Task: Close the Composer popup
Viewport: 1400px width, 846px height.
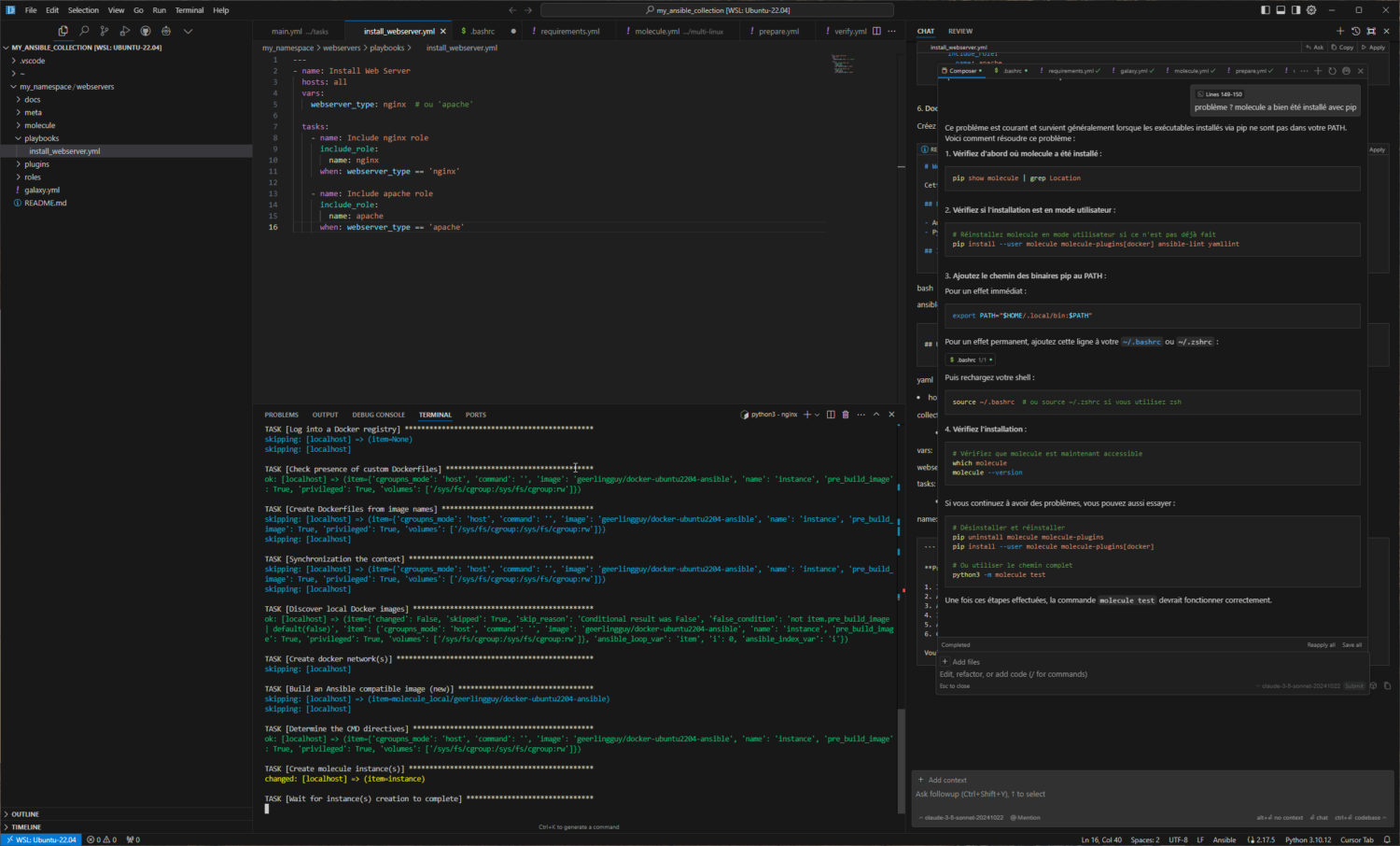Action: (1361, 71)
